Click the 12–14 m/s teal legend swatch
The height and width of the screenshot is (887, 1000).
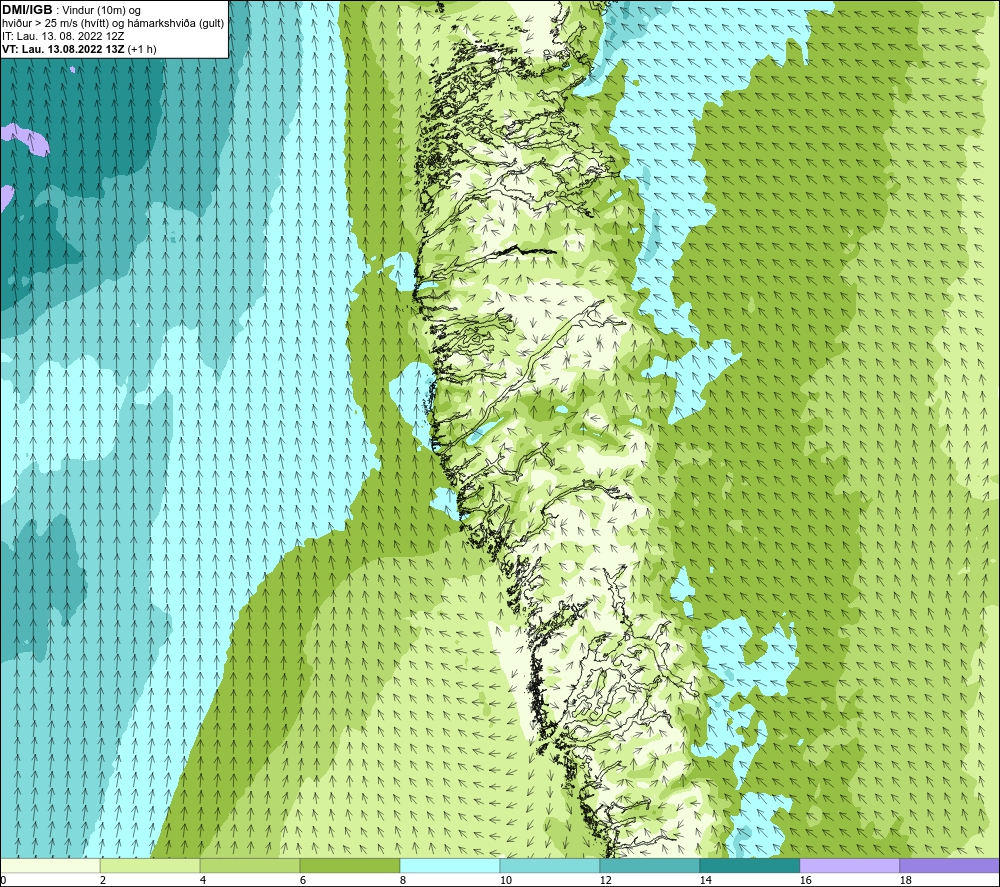(649, 865)
